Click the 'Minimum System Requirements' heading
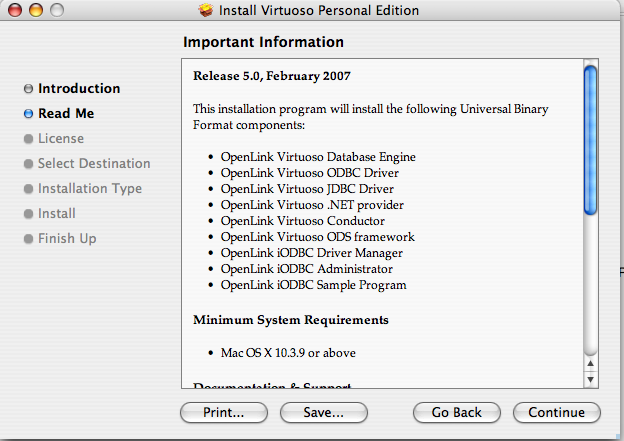The height and width of the screenshot is (441, 624). pyautogui.click(x=291, y=320)
